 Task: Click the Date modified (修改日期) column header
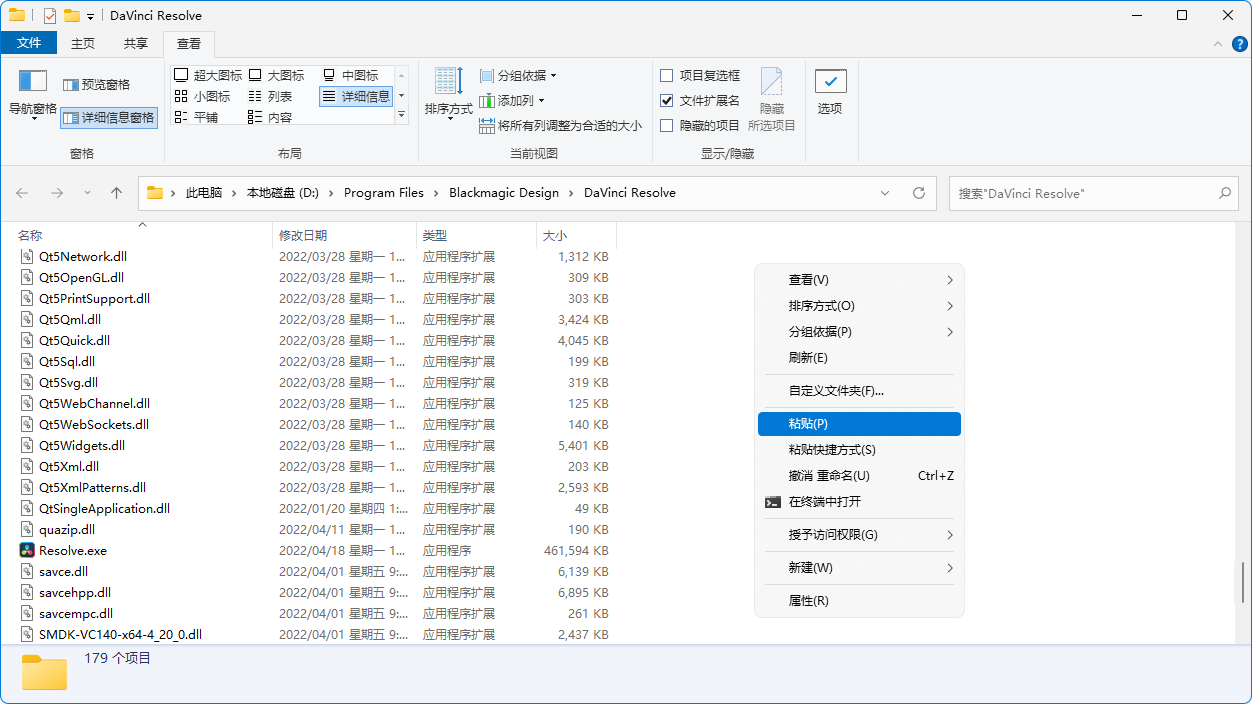pos(344,235)
